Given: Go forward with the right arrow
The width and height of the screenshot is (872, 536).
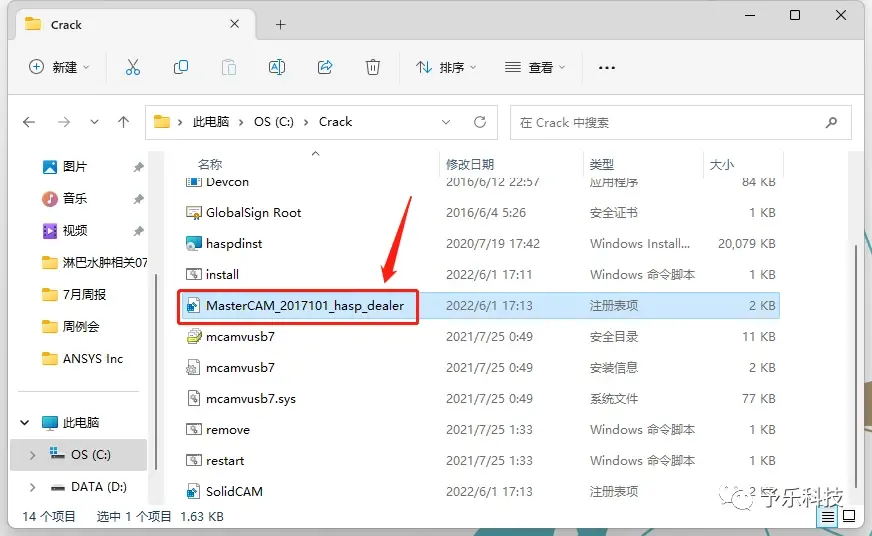Looking at the screenshot, I should coord(64,122).
